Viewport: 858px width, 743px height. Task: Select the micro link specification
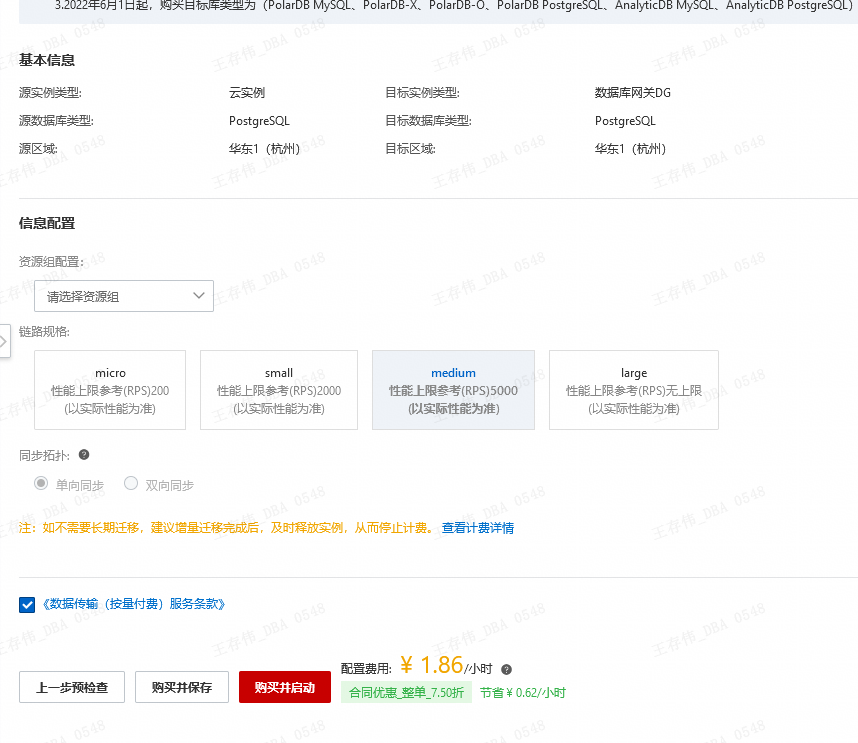click(x=110, y=390)
